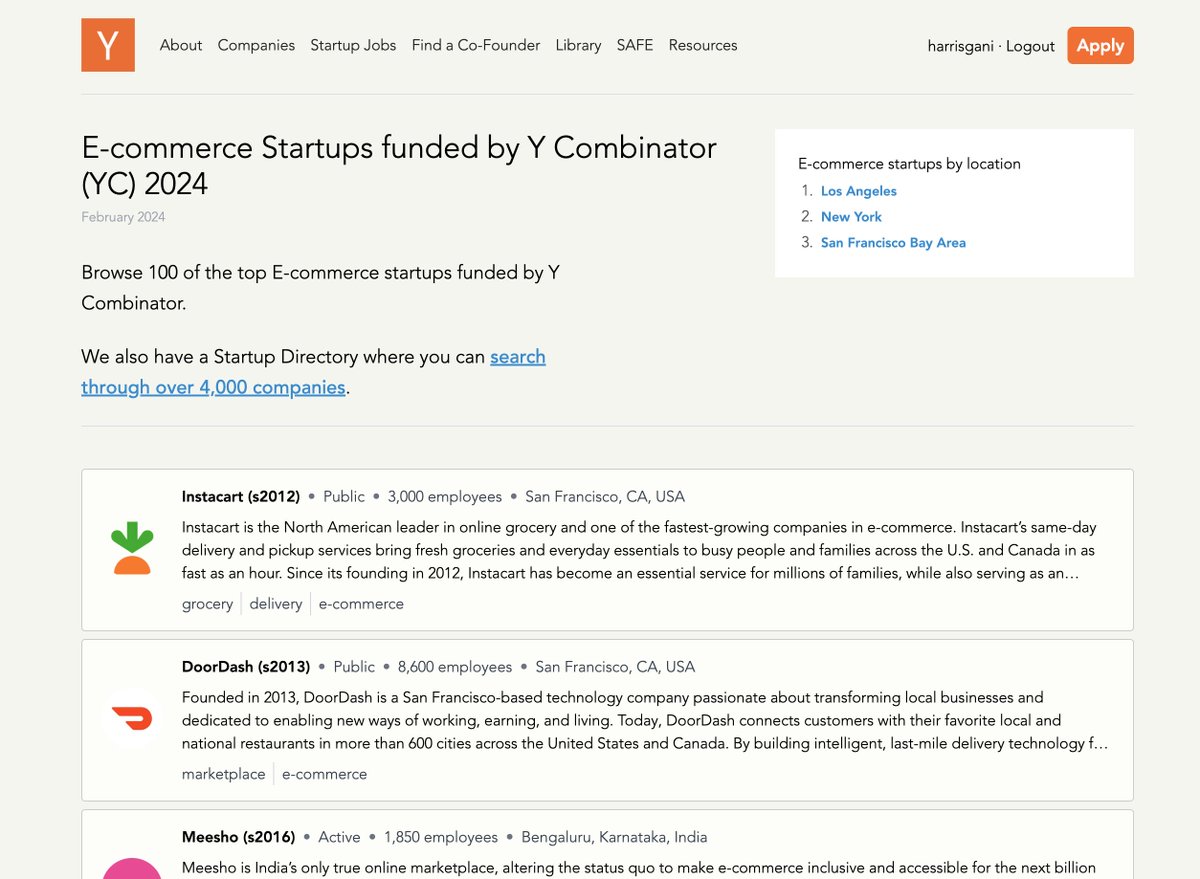
Task: Open the About menu item
Action: [x=181, y=45]
